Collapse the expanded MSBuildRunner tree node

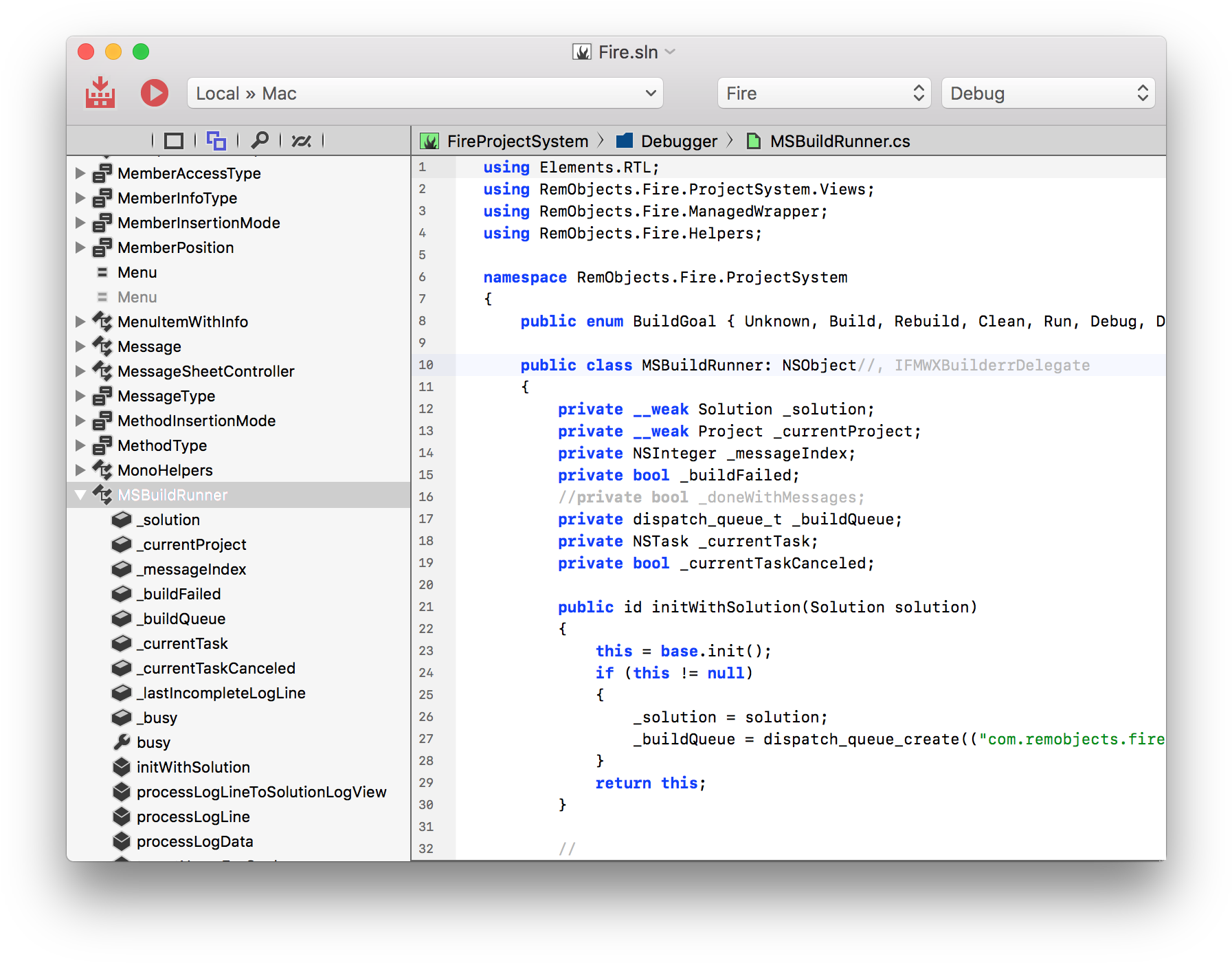[x=80, y=494]
